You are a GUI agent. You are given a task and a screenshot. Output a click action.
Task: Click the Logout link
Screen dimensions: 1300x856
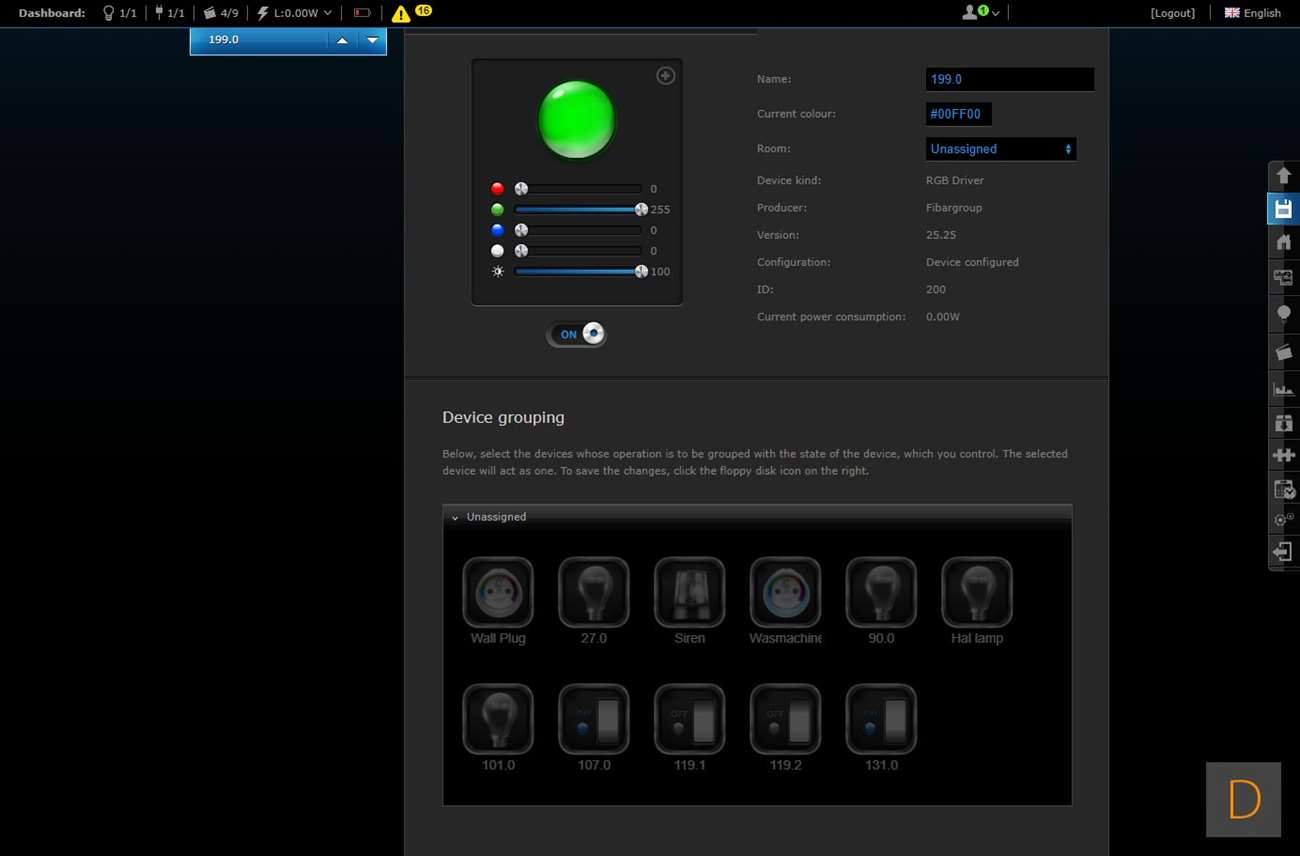pos(1172,13)
